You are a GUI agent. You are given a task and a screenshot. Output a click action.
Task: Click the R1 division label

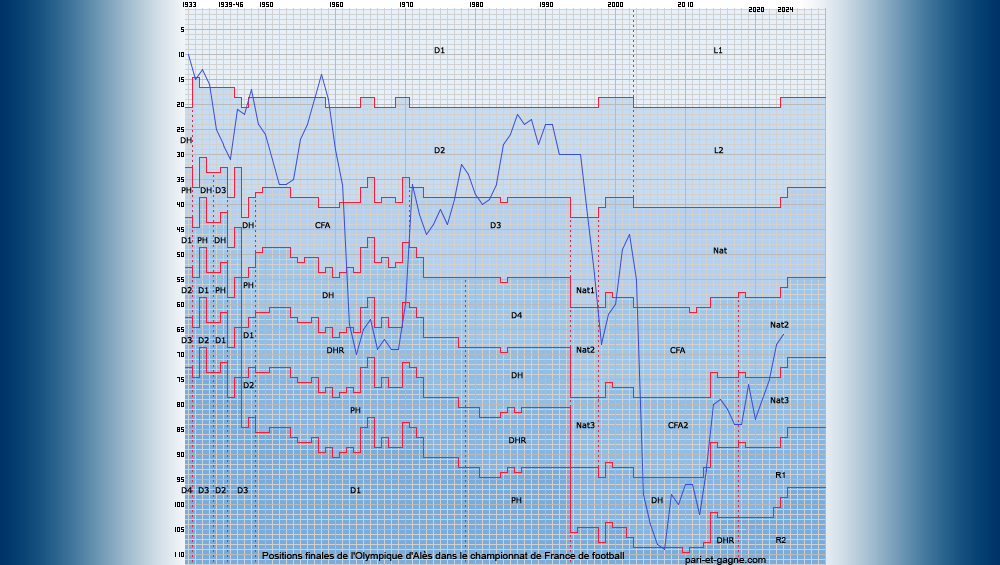click(781, 475)
